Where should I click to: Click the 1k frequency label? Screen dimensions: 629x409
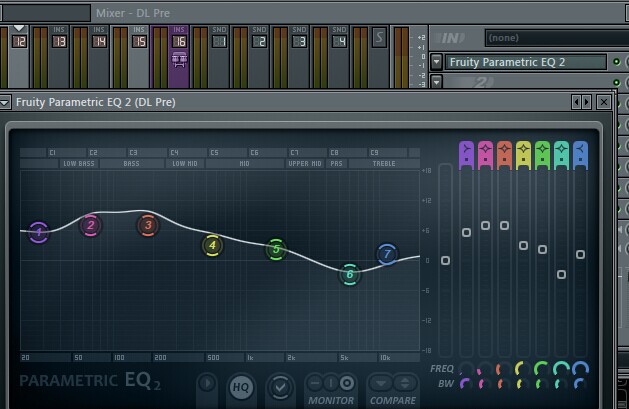click(x=250, y=358)
